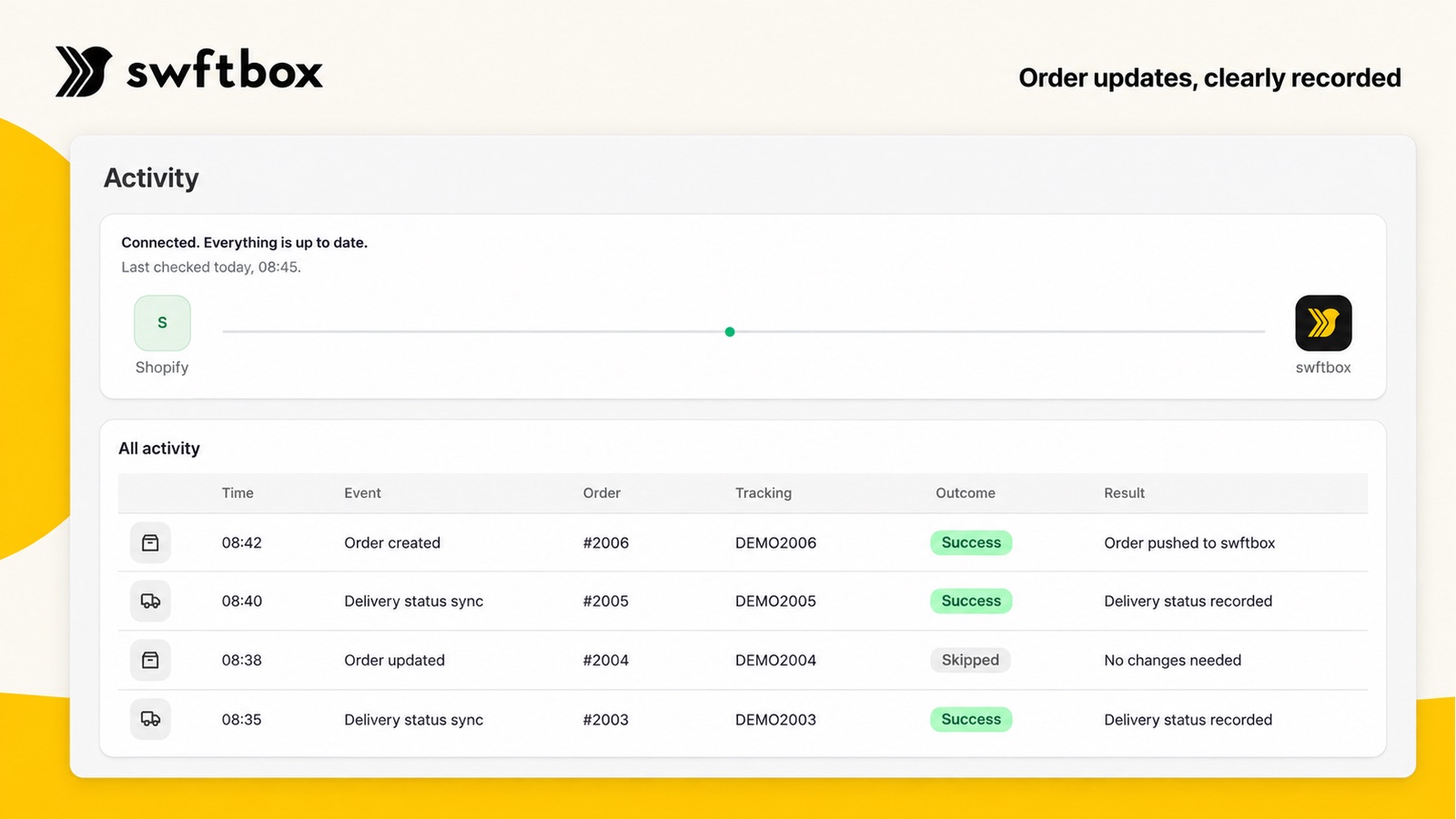1456x819 pixels.
Task: Click the Order column header
Action: pos(602,493)
